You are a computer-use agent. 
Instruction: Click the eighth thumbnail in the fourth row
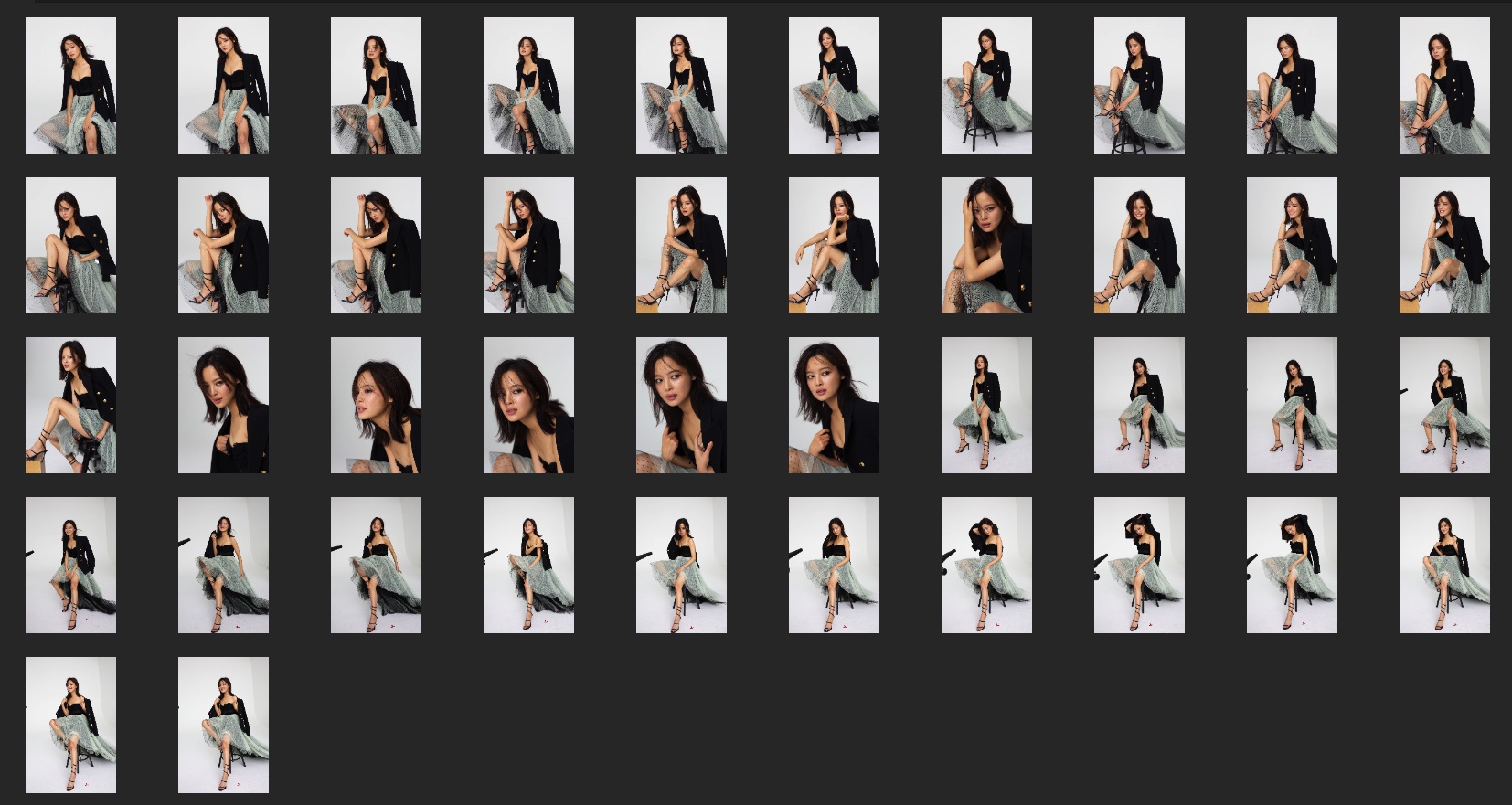tap(1139, 565)
